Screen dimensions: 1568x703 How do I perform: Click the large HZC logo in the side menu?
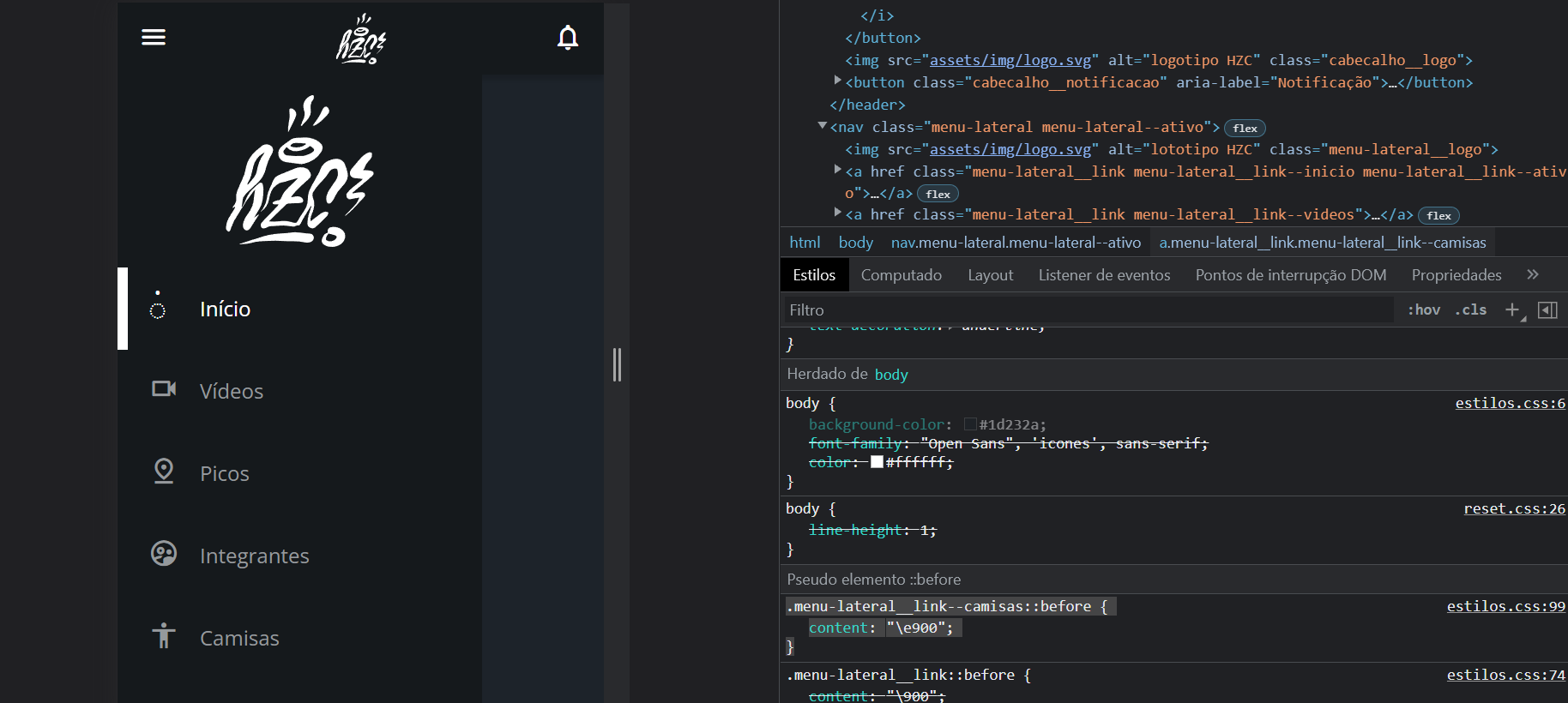click(x=300, y=171)
